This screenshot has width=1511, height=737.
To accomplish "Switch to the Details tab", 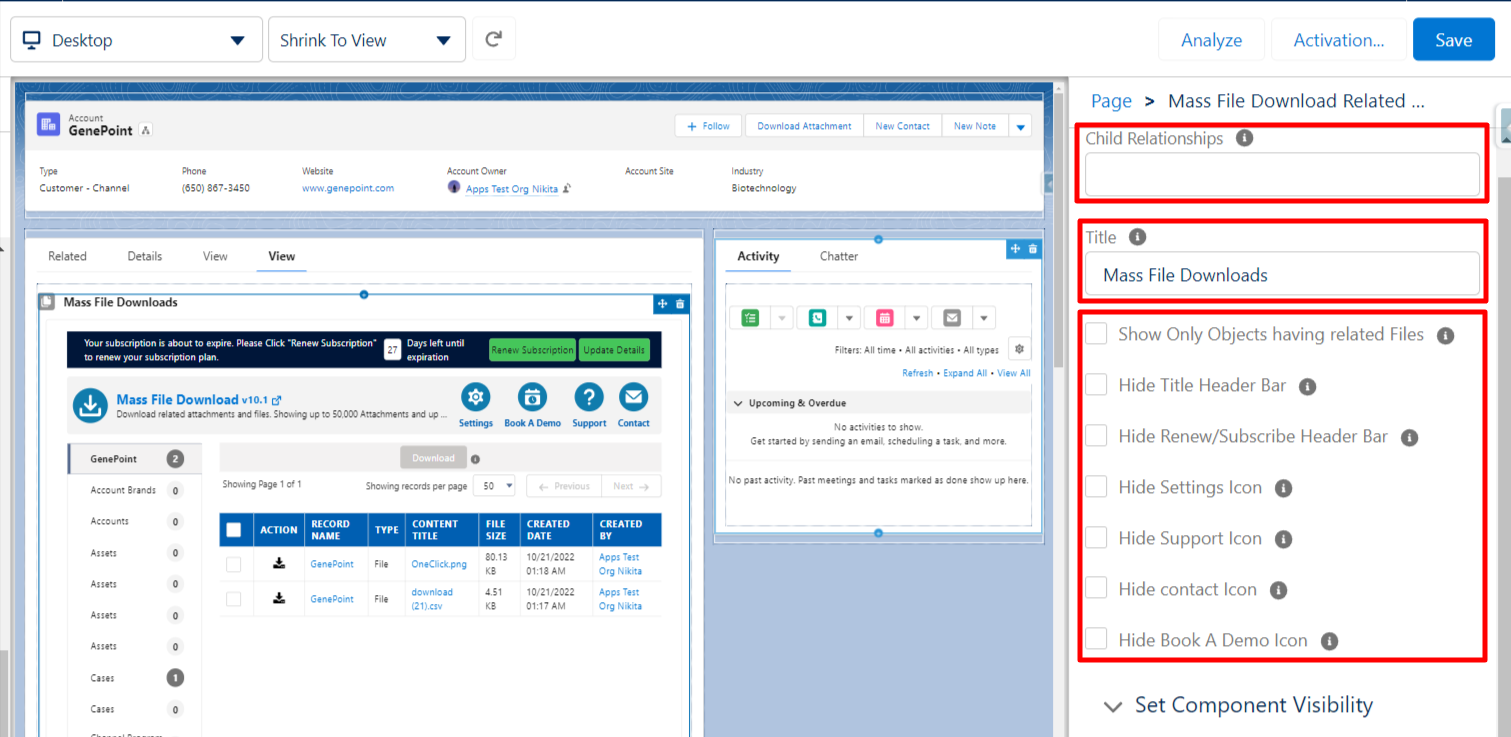I will click(x=145, y=256).
